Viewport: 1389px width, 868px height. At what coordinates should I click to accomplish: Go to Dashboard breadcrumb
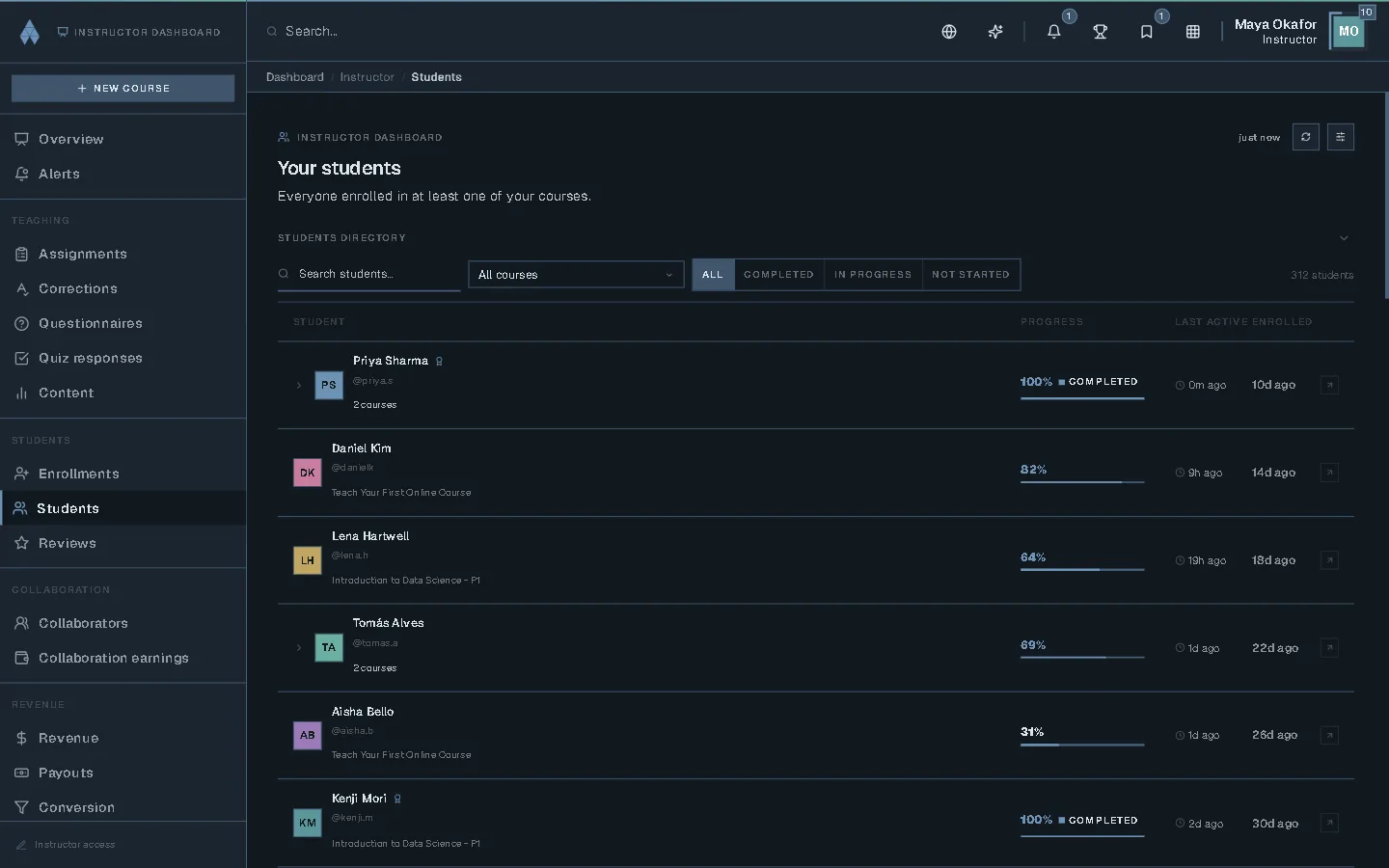(295, 77)
